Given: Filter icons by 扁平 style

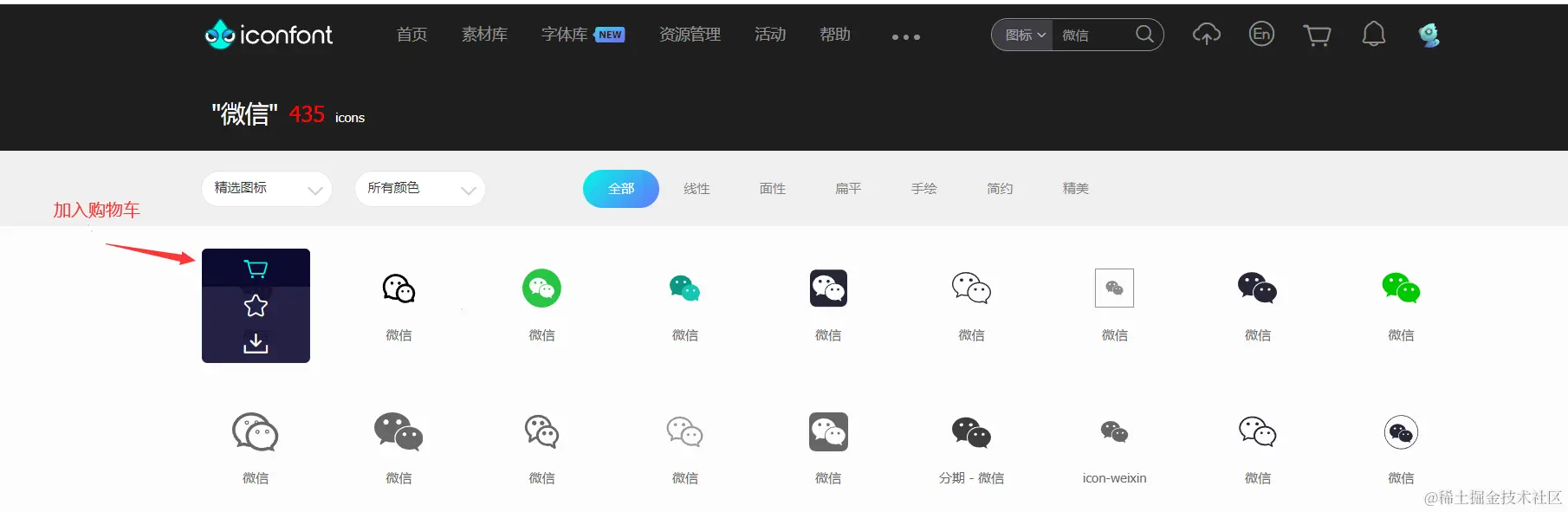Looking at the screenshot, I should tap(848, 189).
